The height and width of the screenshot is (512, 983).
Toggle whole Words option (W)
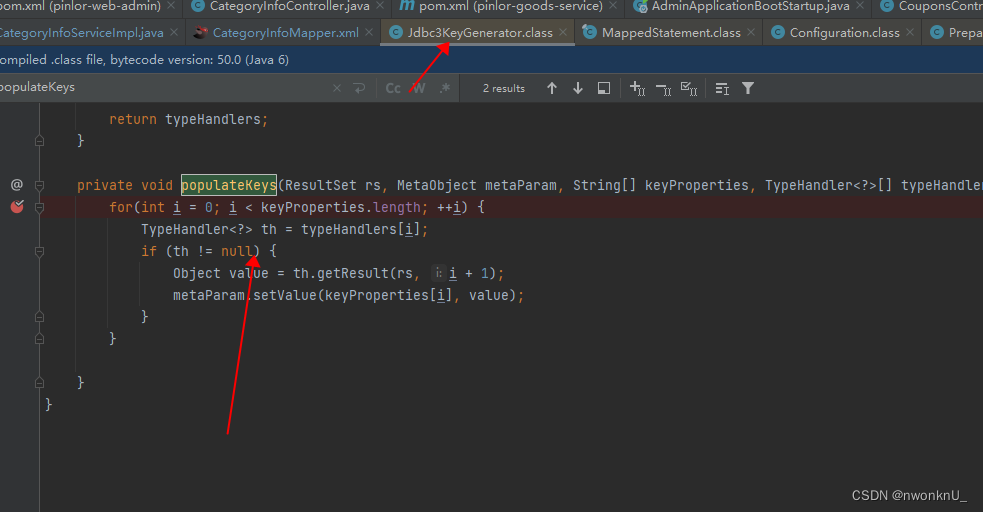(419, 88)
